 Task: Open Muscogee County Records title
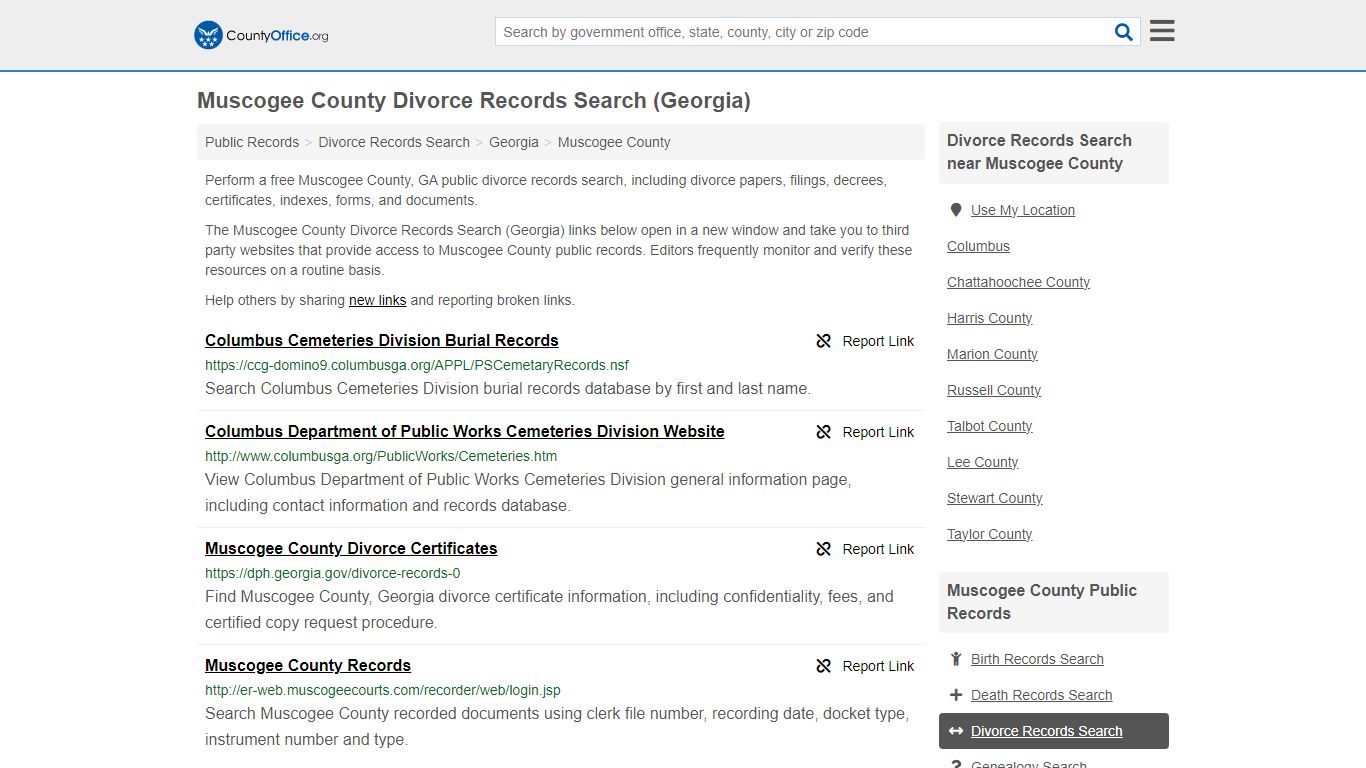[308, 665]
